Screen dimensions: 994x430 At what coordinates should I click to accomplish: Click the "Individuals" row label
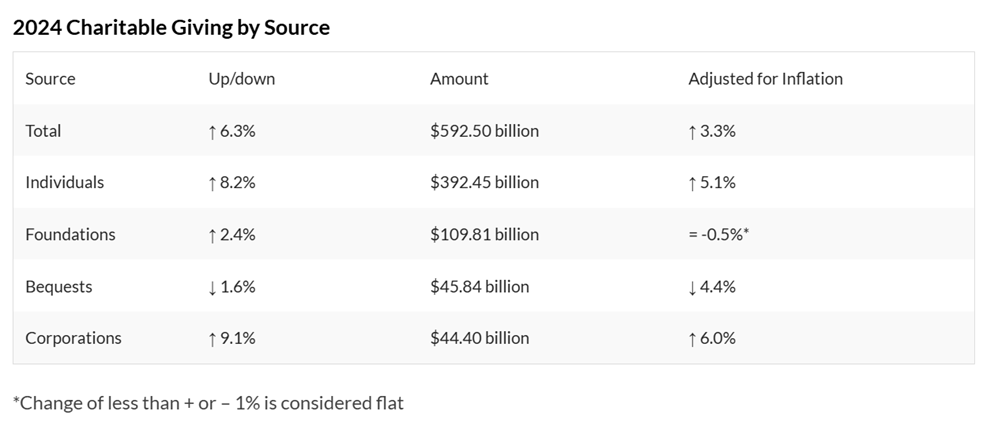[x=64, y=183]
